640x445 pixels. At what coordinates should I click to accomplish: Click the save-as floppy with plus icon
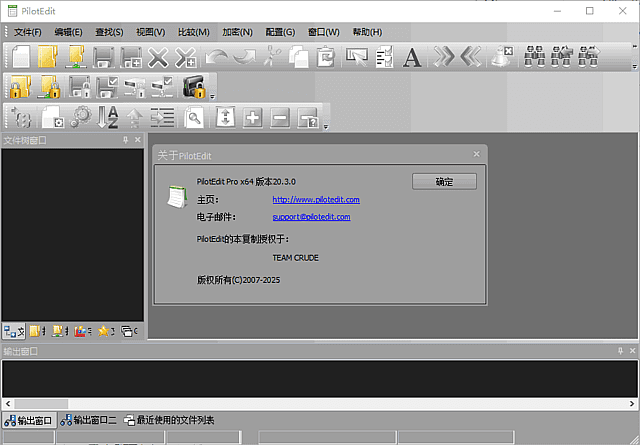click(131, 56)
